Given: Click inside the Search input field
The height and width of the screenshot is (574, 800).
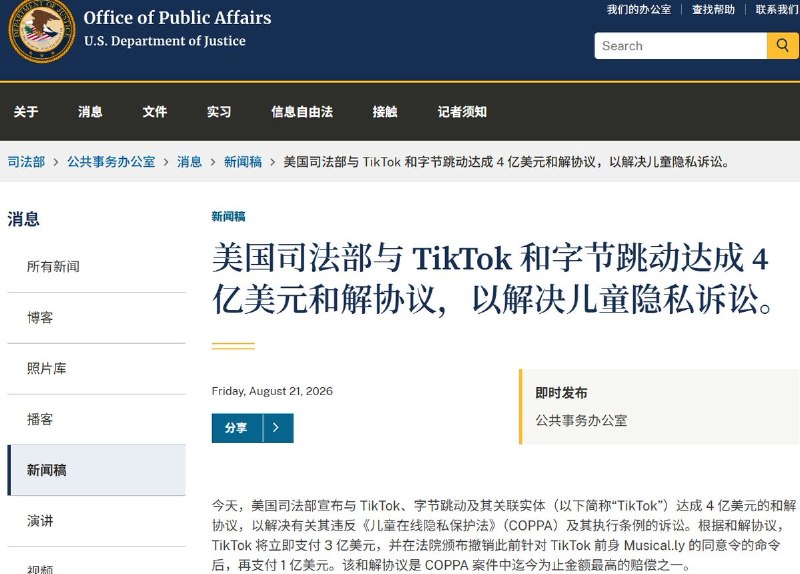Looking at the screenshot, I should coord(681,45).
